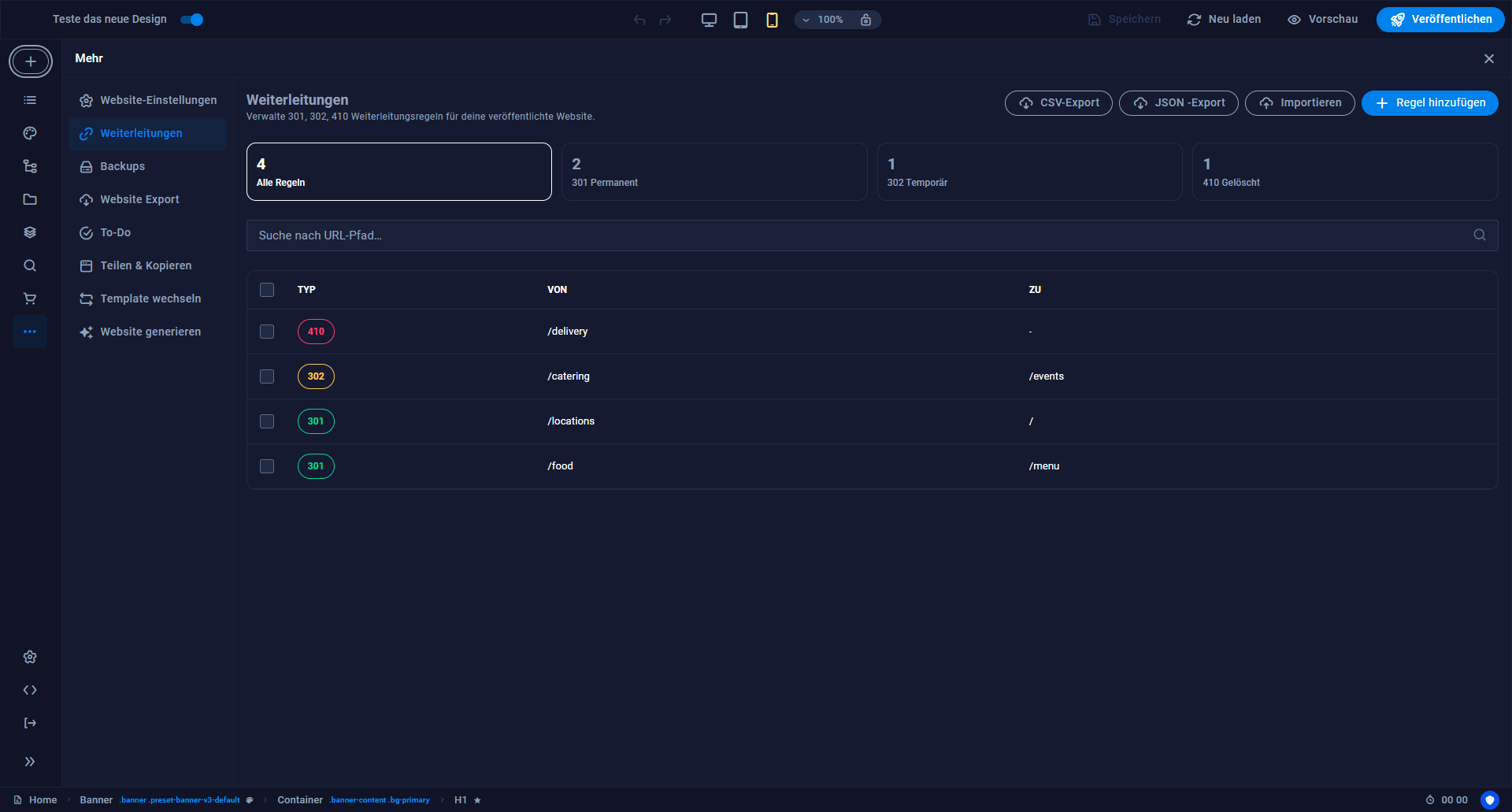Open the 100% zoom dropdown
The width and height of the screenshot is (1512, 812).
[x=823, y=20]
